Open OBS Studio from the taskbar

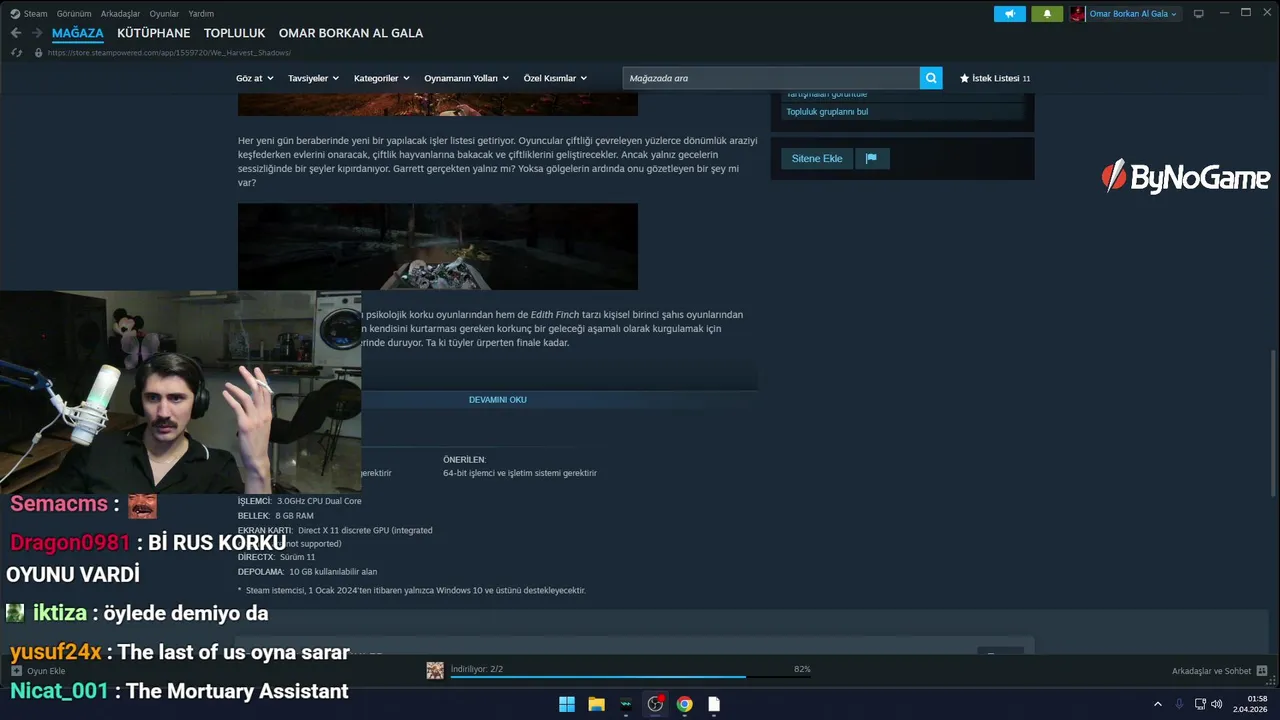coord(655,704)
